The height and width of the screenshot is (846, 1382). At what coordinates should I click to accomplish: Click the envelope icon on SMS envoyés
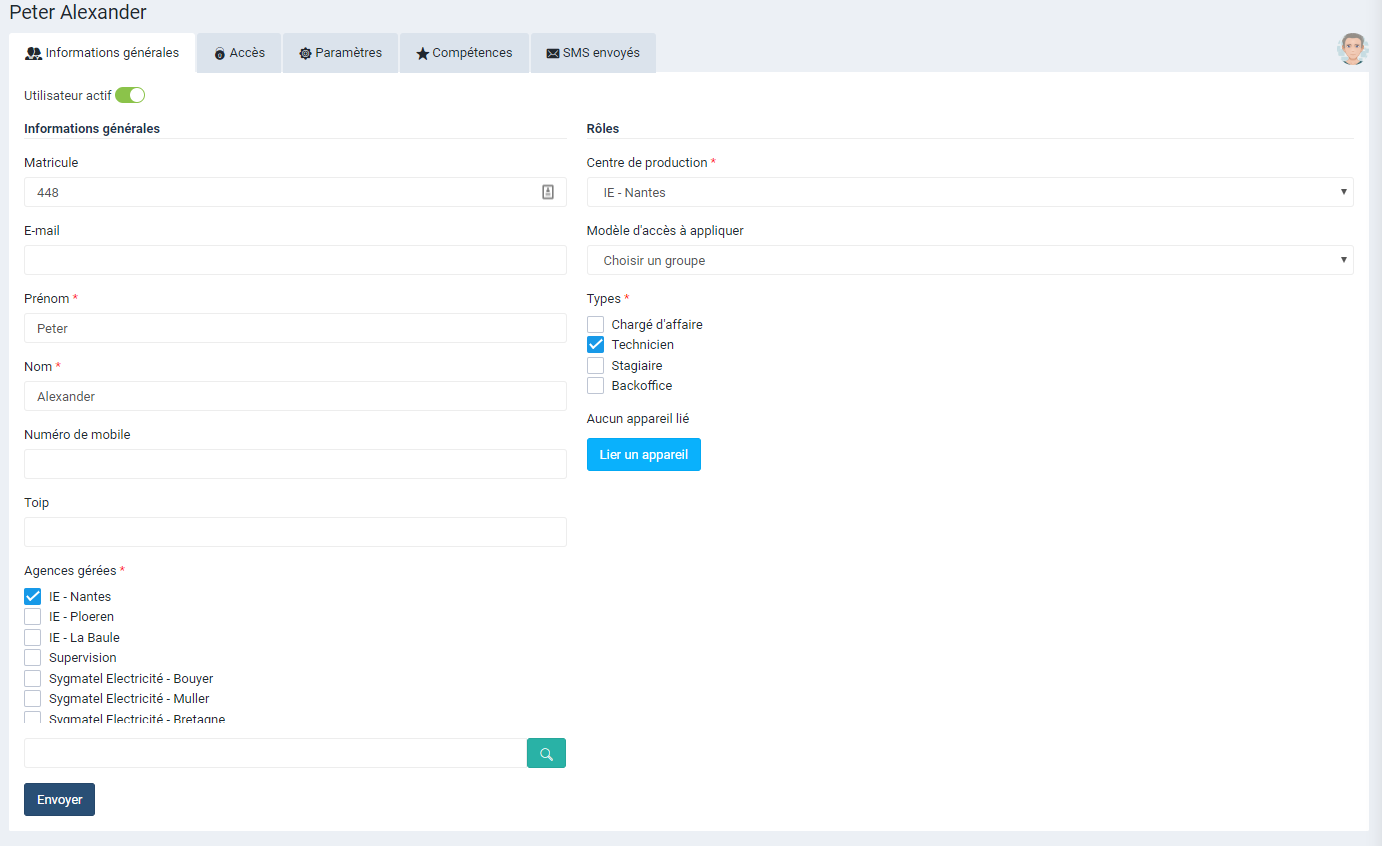click(x=552, y=54)
